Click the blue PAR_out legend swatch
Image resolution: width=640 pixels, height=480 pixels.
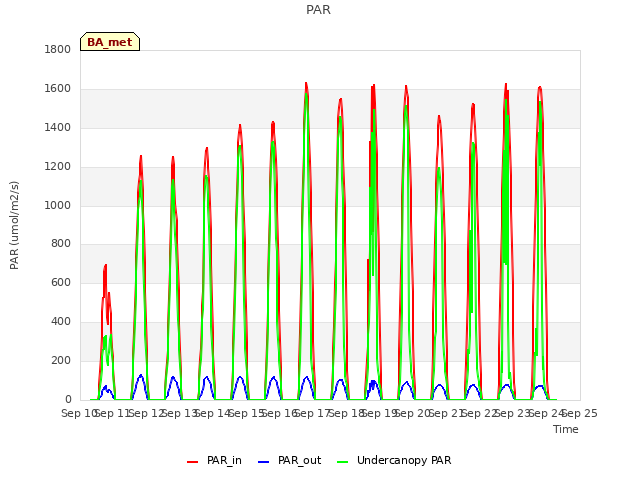(264, 462)
